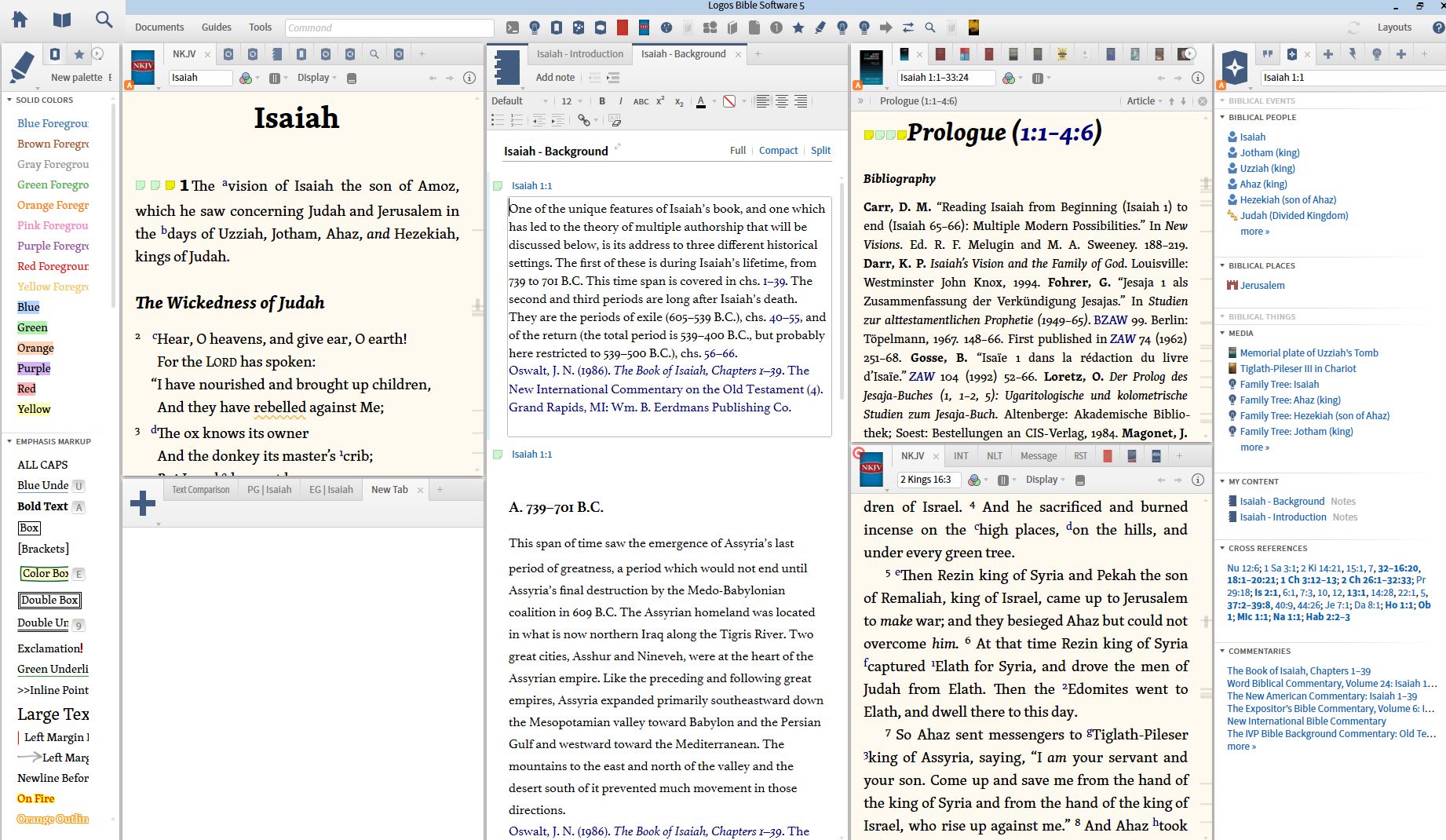1446x840 pixels.
Task: Click the globe shortcut icon in top toolbar
Action: (x=666, y=27)
